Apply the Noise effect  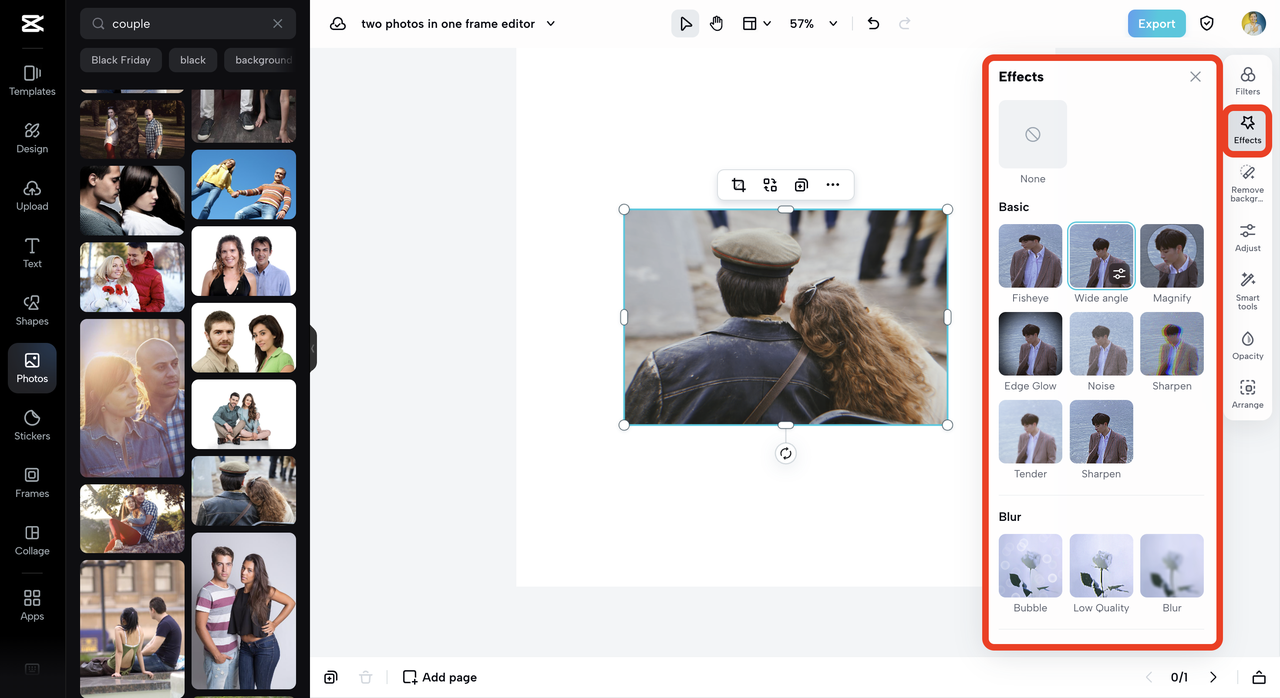(x=1101, y=344)
